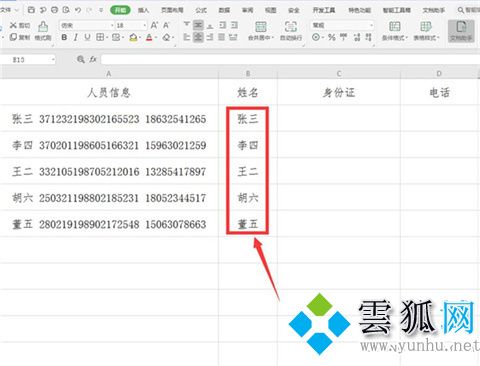Open the Font size dropdown showing 18
Screen dimensions: 480x366
coord(145,25)
